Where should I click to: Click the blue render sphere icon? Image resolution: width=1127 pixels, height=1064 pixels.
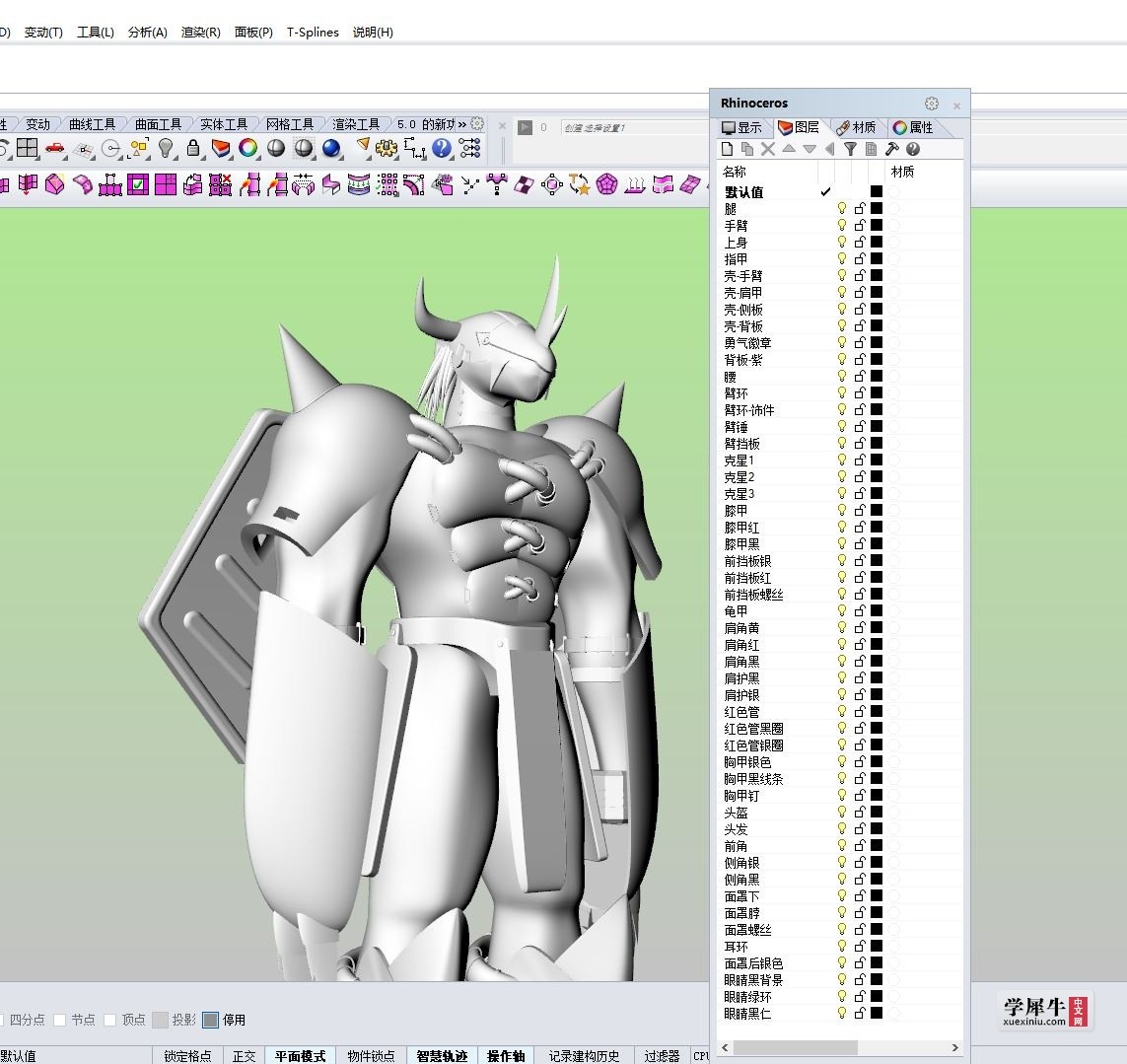[x=331, y=148]
